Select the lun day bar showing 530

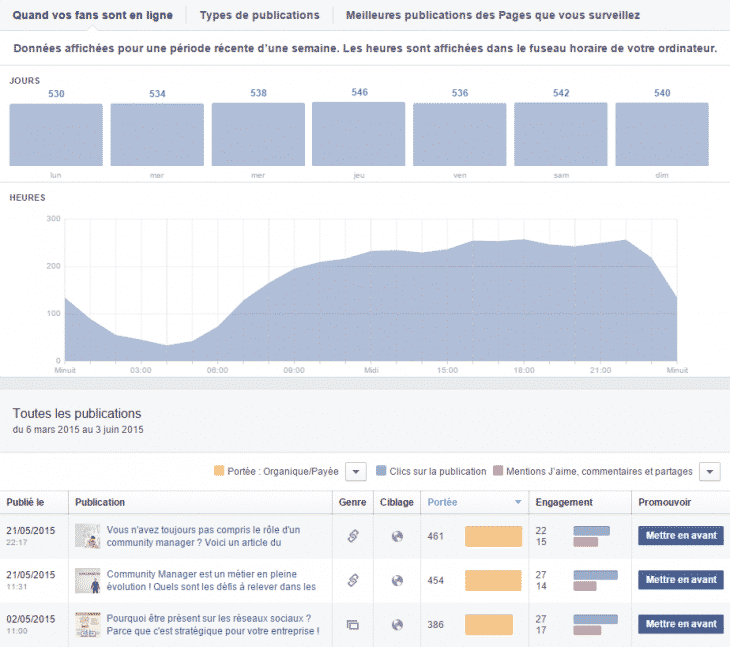click(x=56, y=135)
